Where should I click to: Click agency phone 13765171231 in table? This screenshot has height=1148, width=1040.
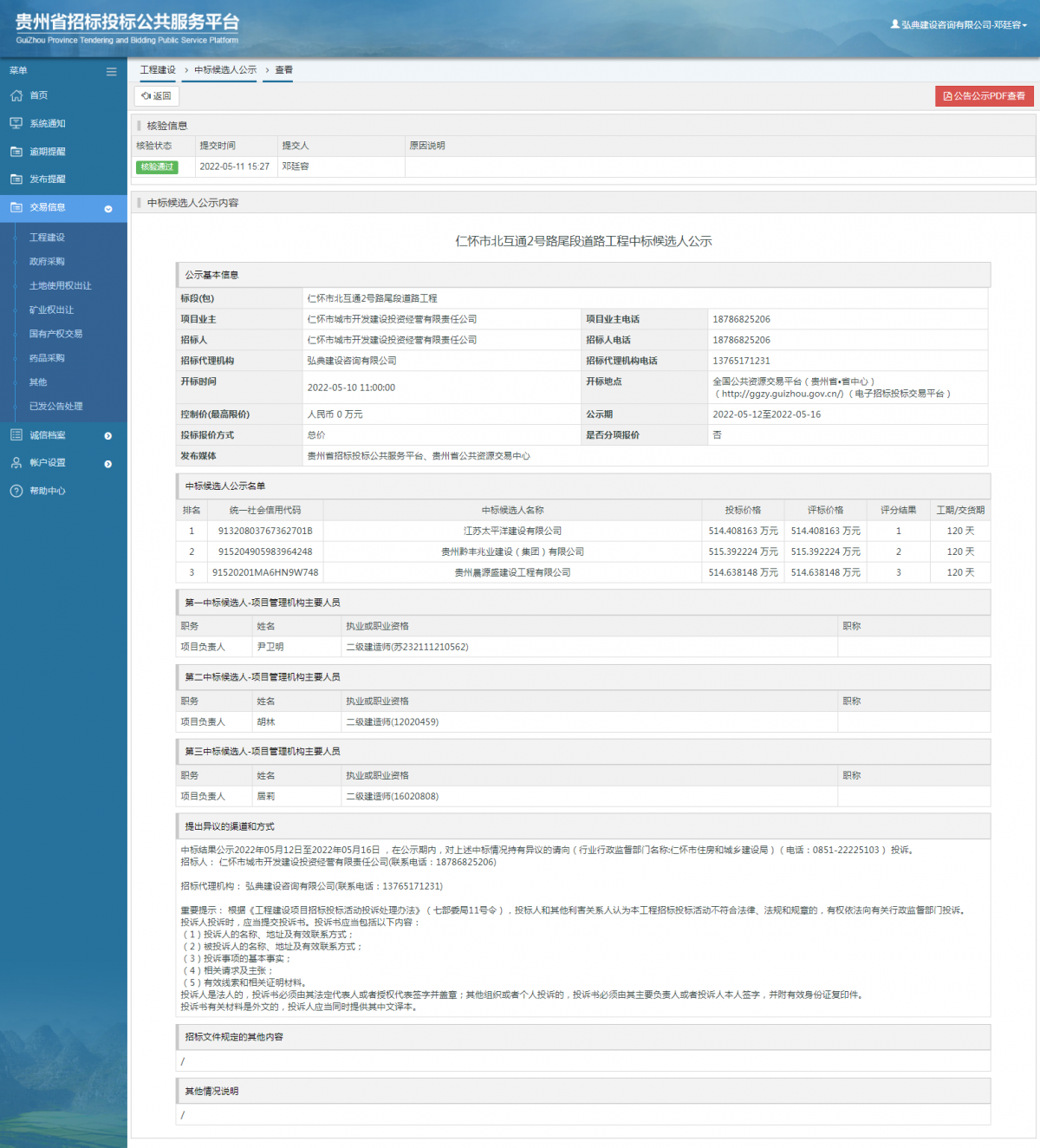tap(741, 361)
